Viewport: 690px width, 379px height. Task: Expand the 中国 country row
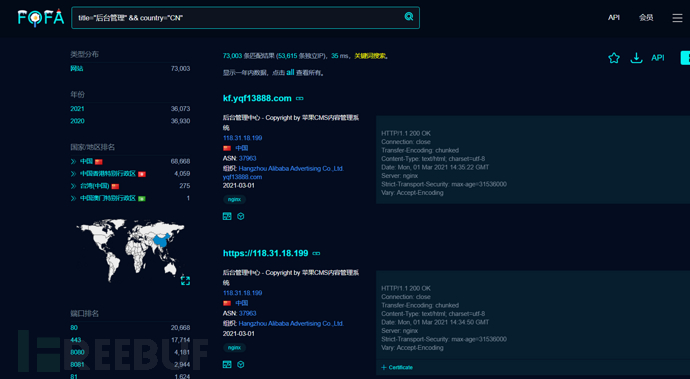[x=73, y=162]
